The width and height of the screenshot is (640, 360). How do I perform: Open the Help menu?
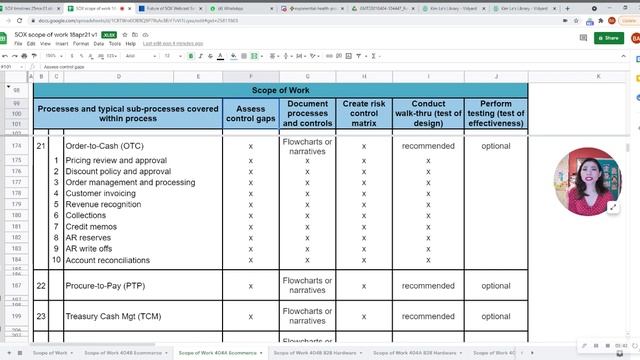tap(131, 44)
